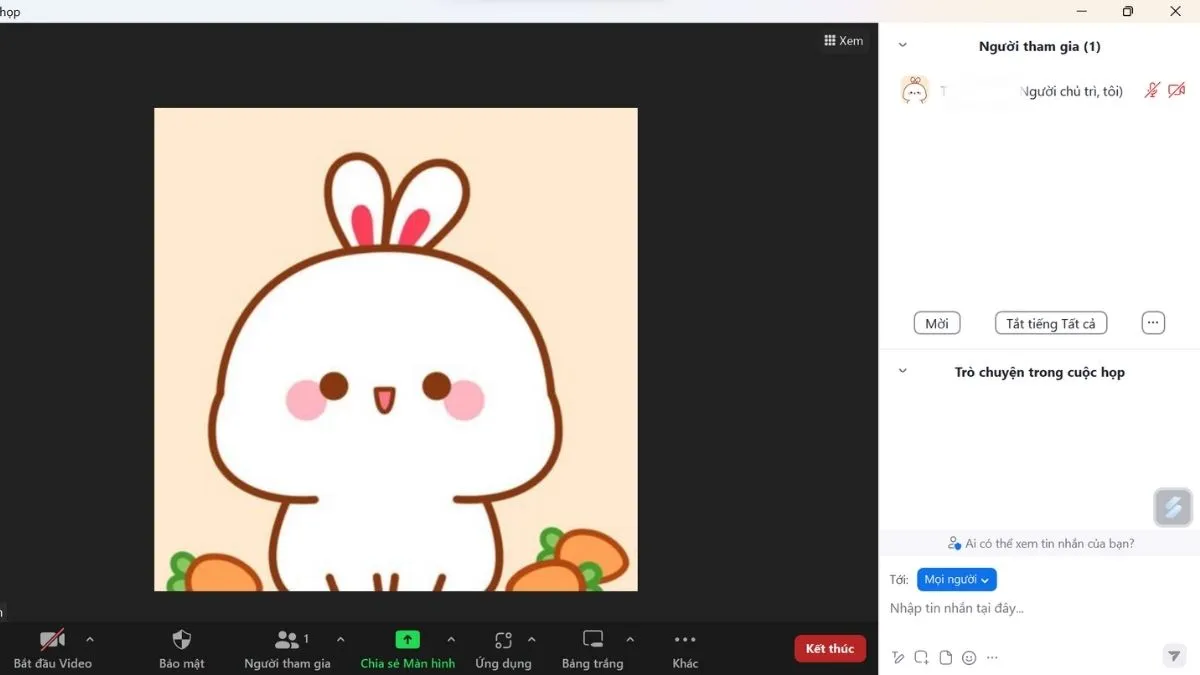Collapse Trò chuyện trong cuộc họp section
The height and width of the screenshot is (675, 1200).
pos(902,372)
